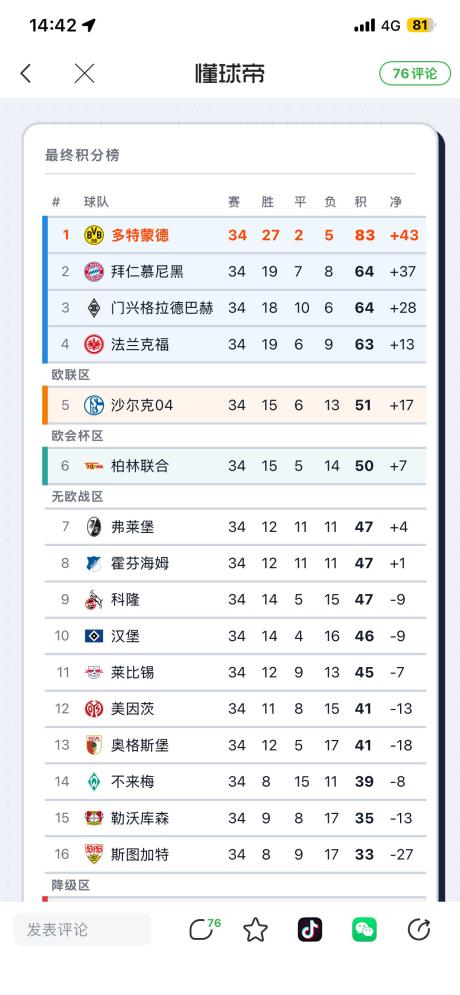
Task: Select the 斯图加特 team row
Action: 235,854
